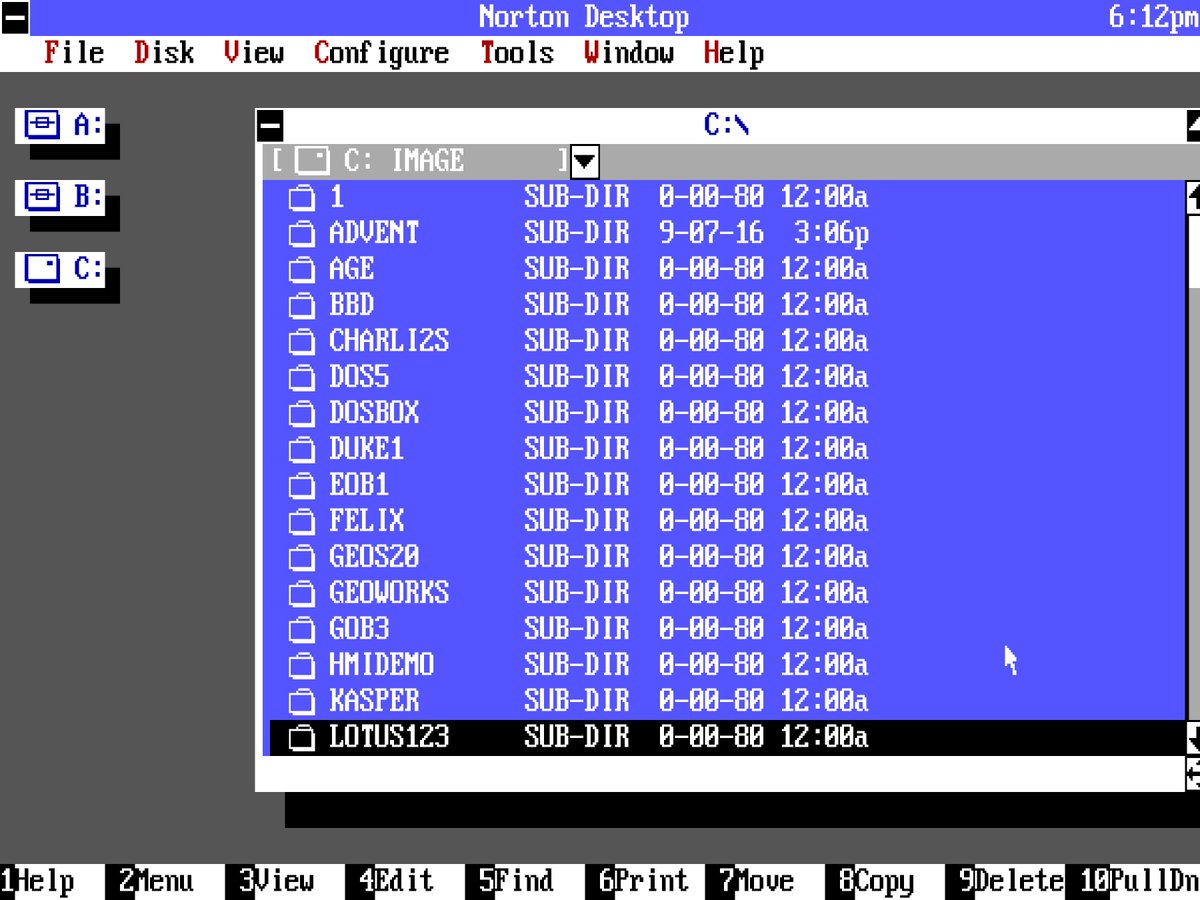
Task: Open the C: IMAGE drive combo box
Action: pos(420,161)
